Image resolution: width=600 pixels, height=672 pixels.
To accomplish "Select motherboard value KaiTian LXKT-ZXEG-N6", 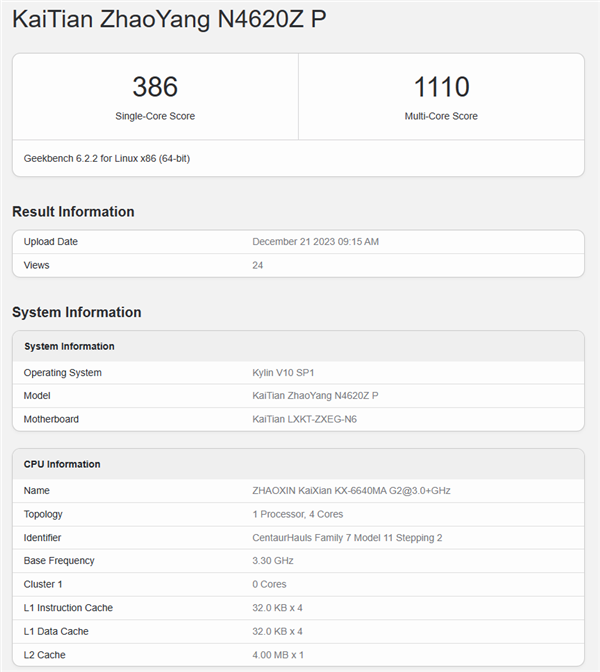I will (304, 419).
